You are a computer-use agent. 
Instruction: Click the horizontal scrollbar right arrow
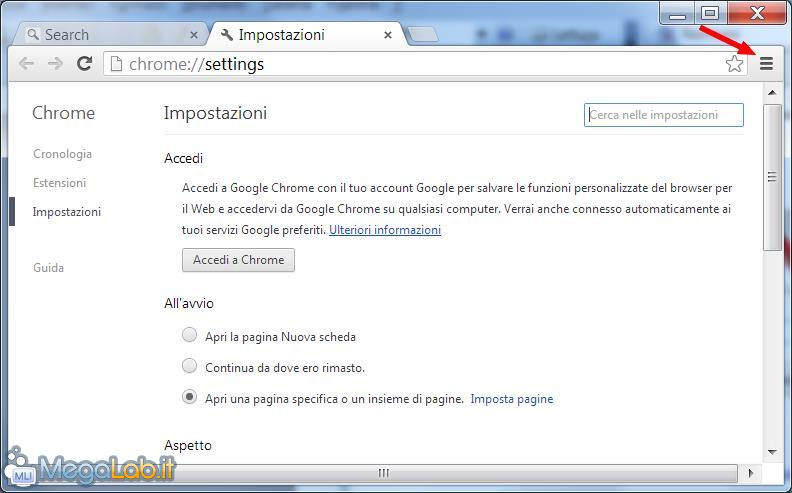pos(751,473)
